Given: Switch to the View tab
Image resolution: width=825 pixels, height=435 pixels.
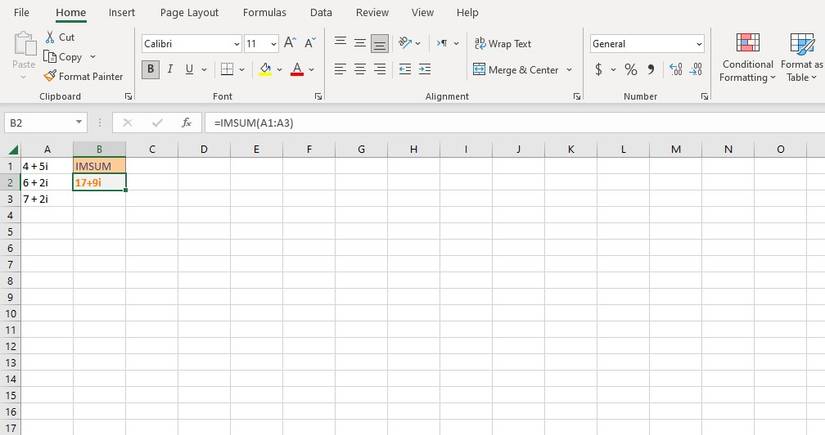Looking at the screenshot, I should tap(422, 13).
